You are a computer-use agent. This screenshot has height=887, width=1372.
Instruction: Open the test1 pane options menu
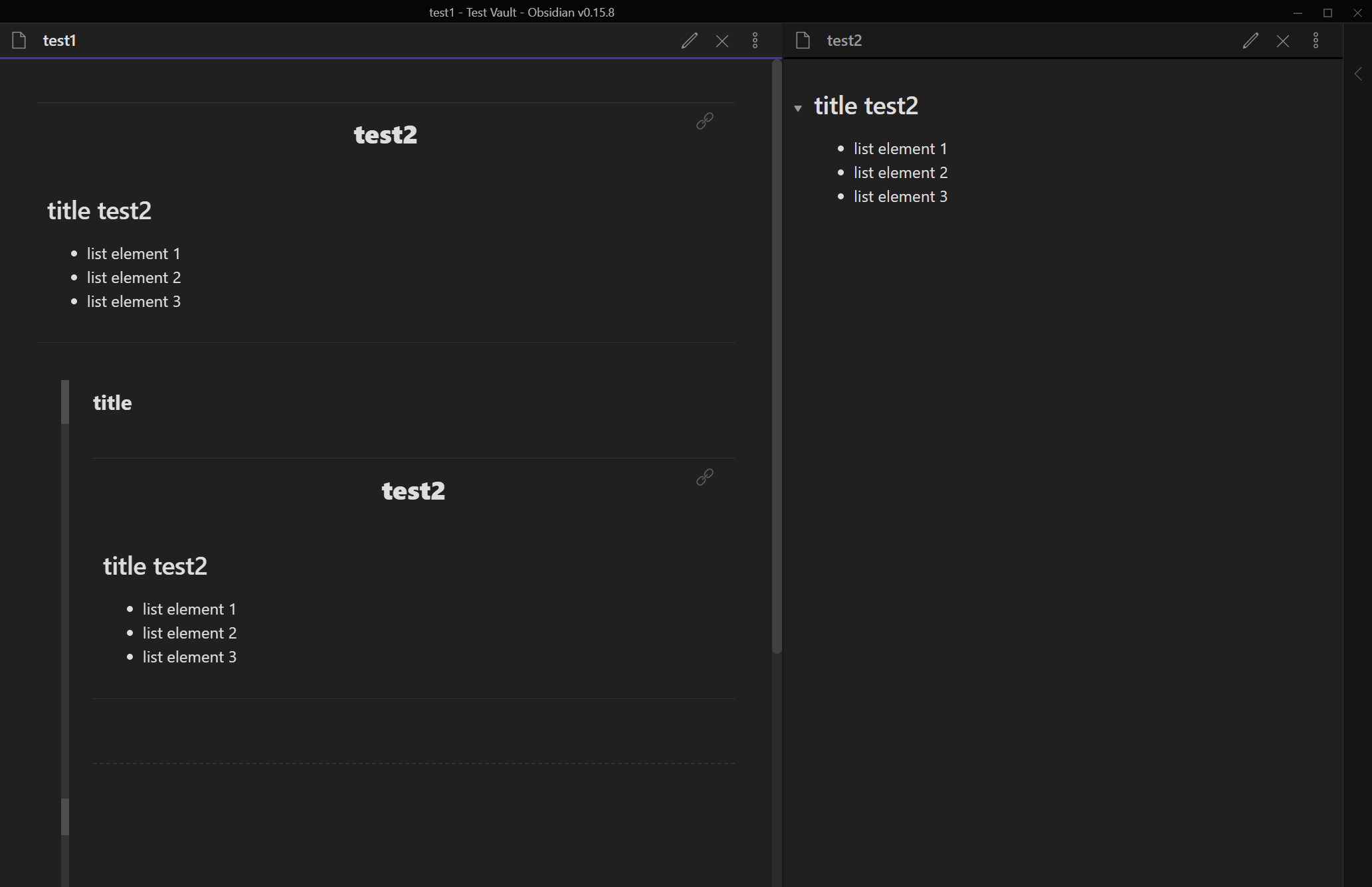coord(755,41)
